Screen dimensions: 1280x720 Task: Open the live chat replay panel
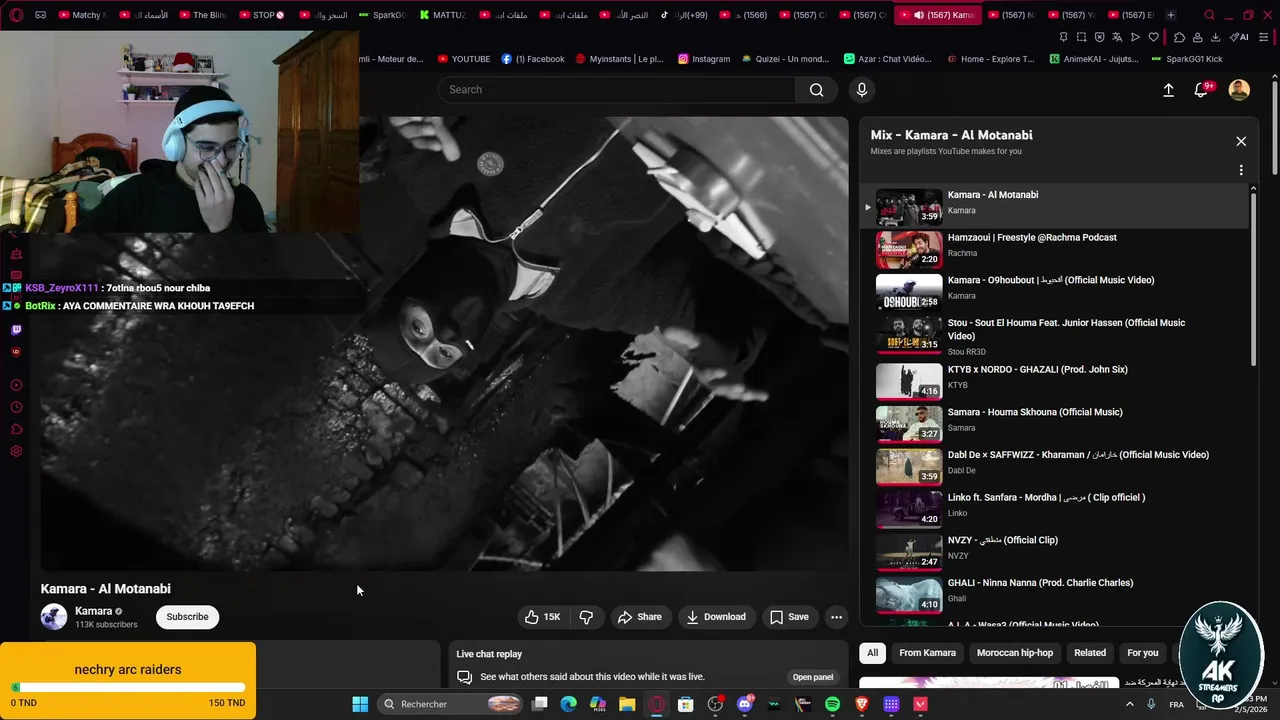click(812, 677)
